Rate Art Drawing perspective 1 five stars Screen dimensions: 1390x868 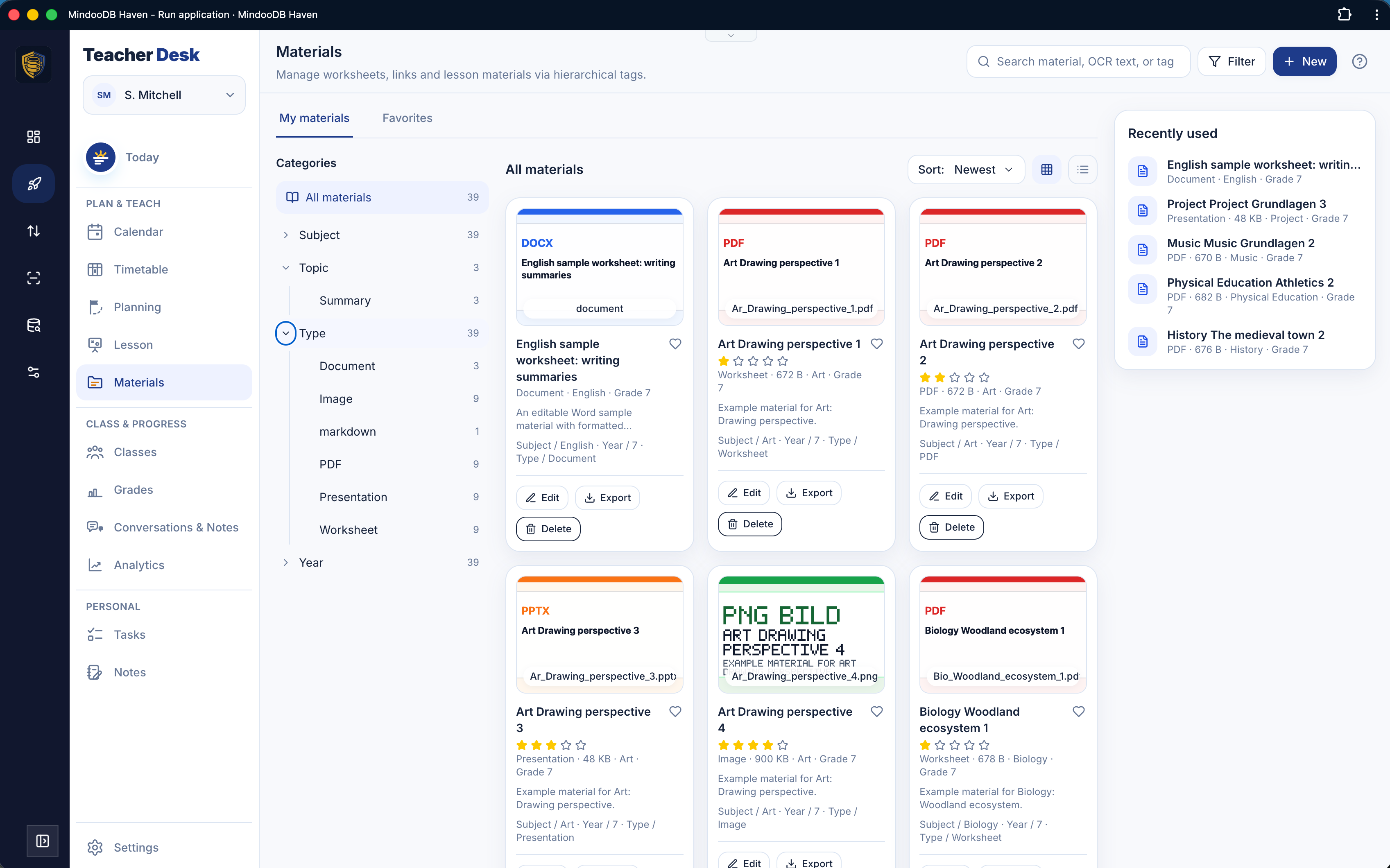tap(783, 361)
